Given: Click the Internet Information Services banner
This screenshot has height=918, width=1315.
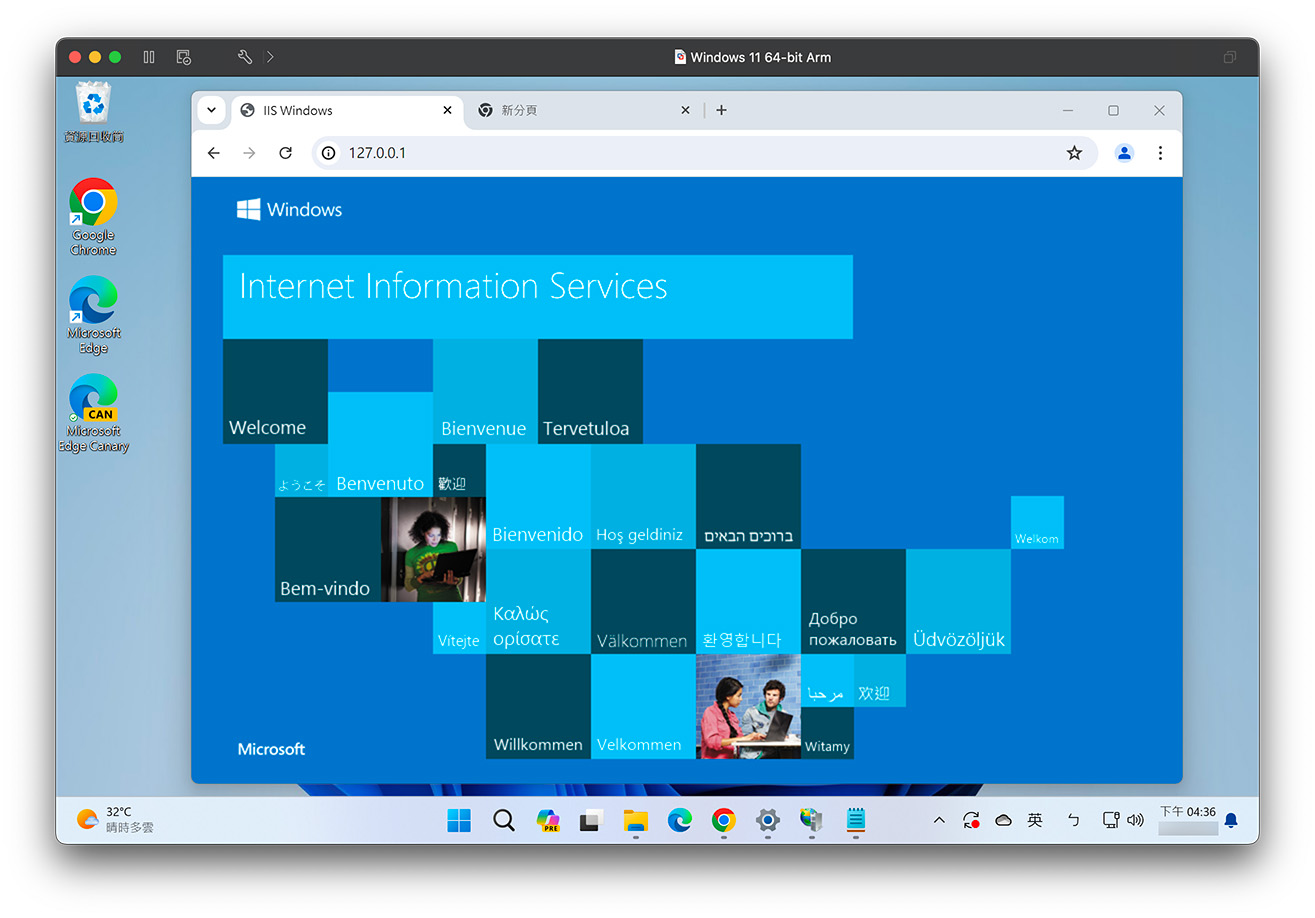Looking at the screenshot, I should [x=538, y=296].
